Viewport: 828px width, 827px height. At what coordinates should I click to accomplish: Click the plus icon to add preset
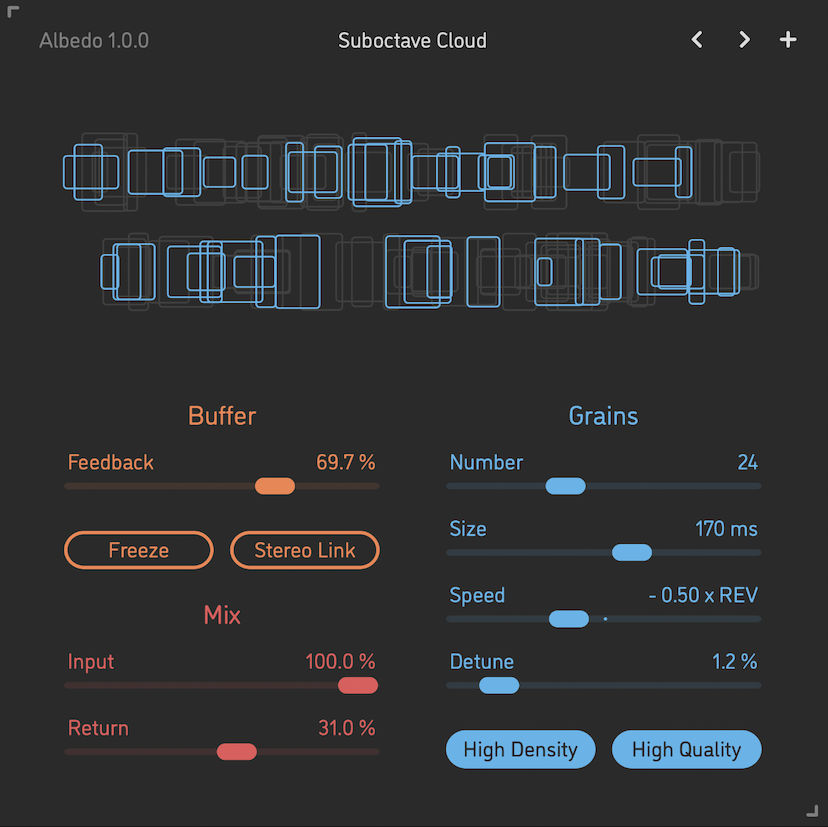pyautogui.click(x=788, y=40)
